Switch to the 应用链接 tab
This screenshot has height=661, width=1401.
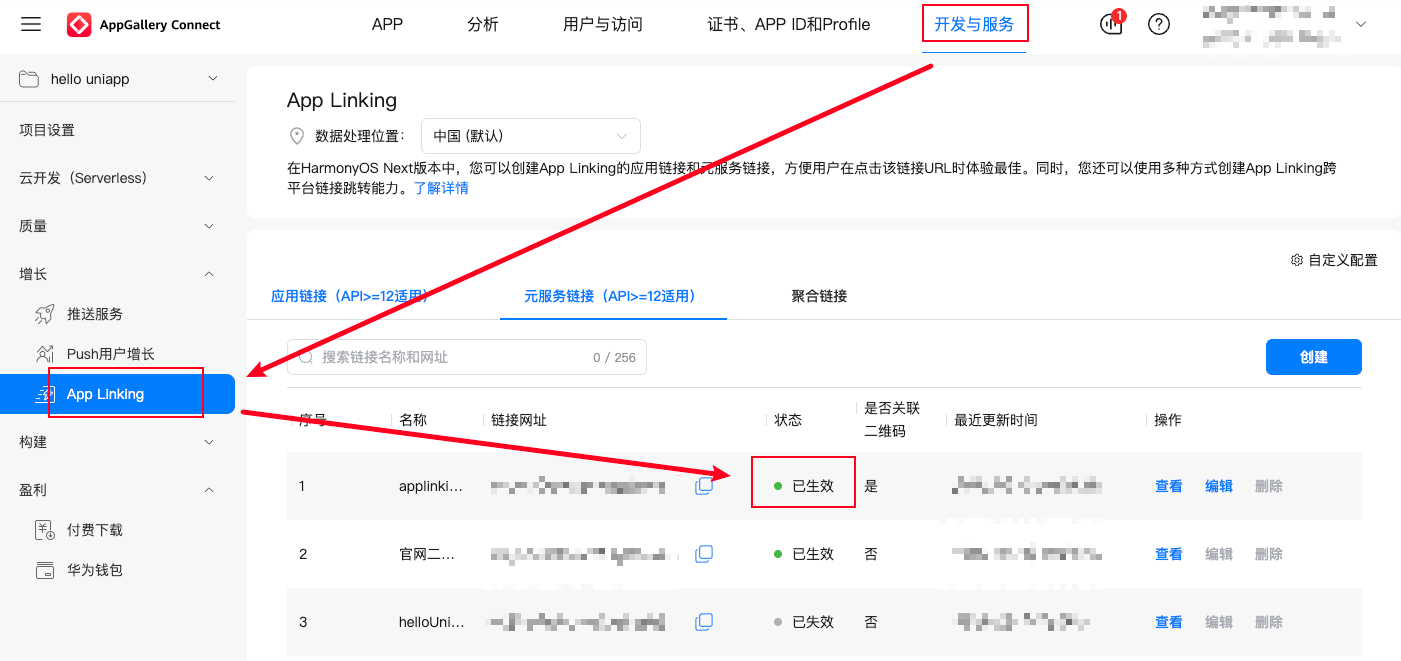tap(350, 296)
